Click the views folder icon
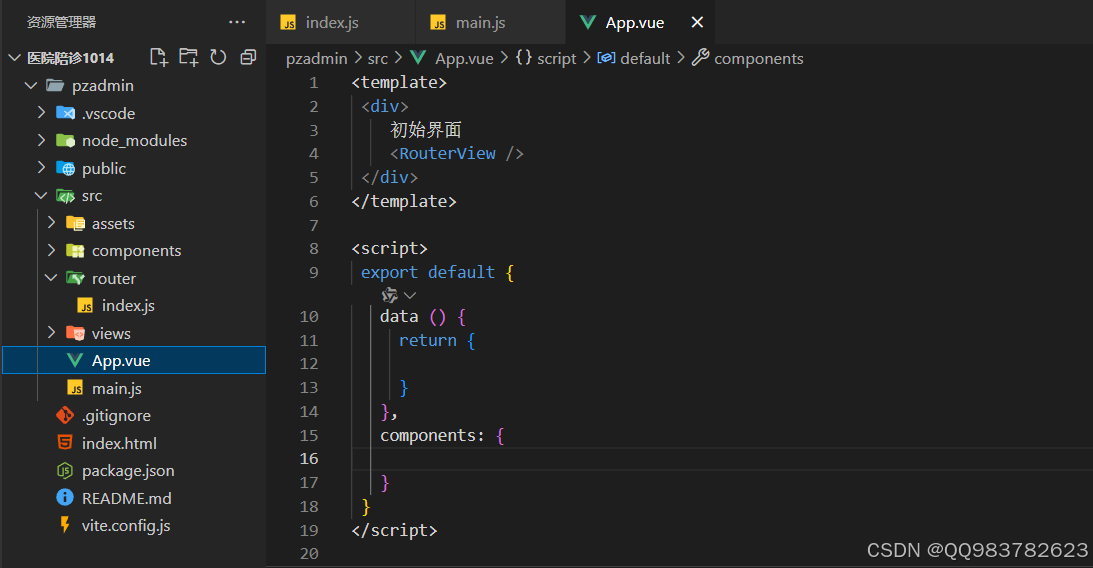This screenshot has width=1093, height=568. tap(75, 333)
